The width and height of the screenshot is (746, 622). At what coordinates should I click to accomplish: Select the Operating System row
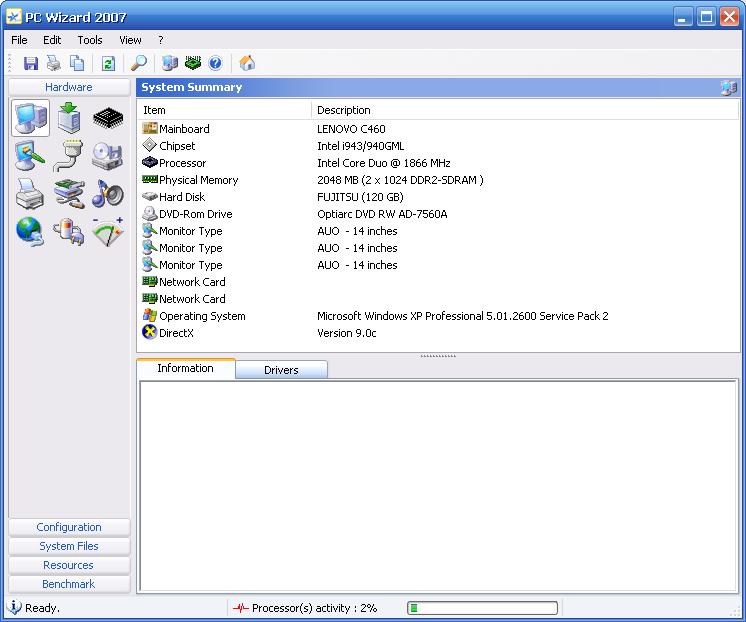click(x=438, y=316)
